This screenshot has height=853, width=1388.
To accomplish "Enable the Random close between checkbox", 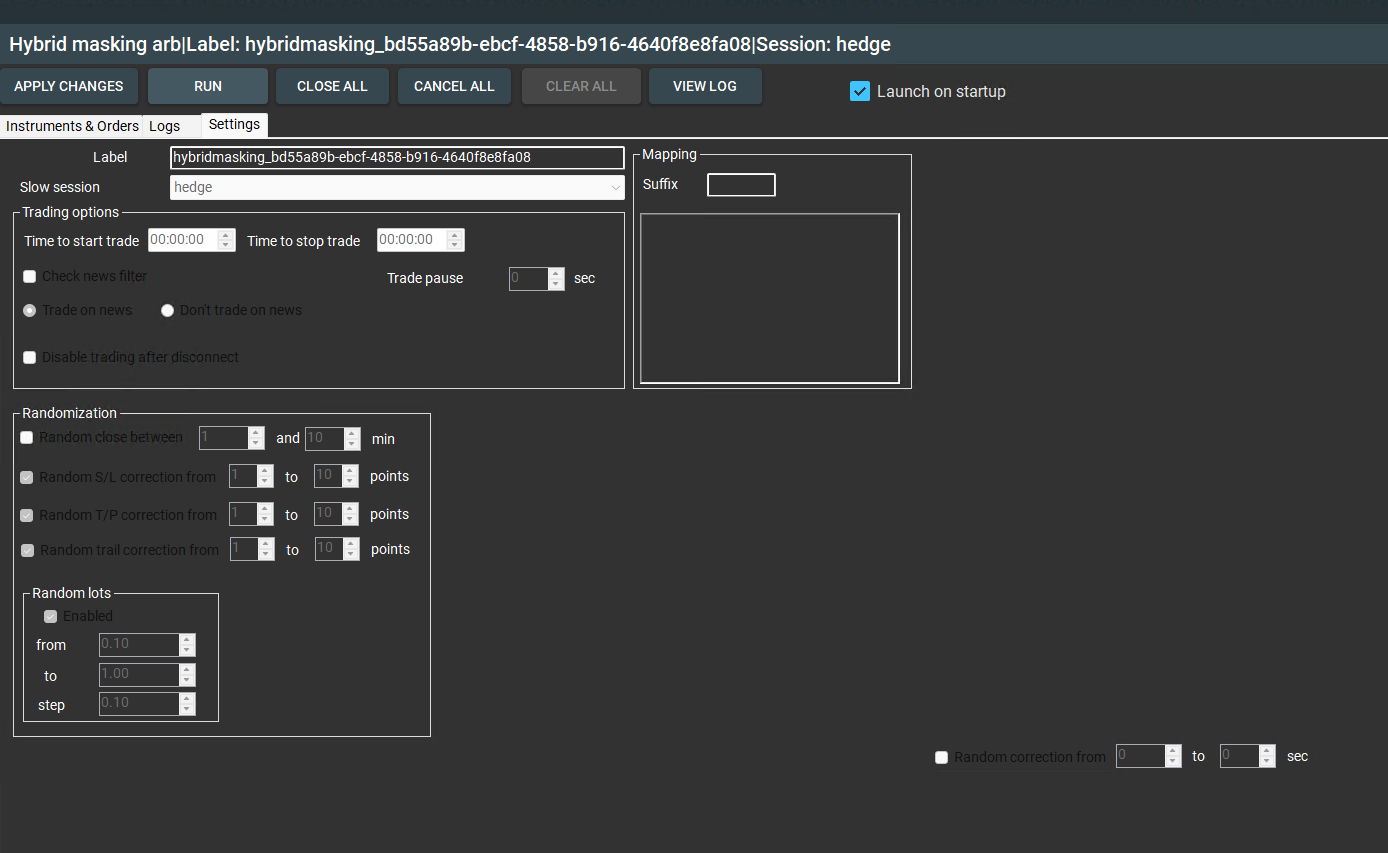I will click(27, 437).
